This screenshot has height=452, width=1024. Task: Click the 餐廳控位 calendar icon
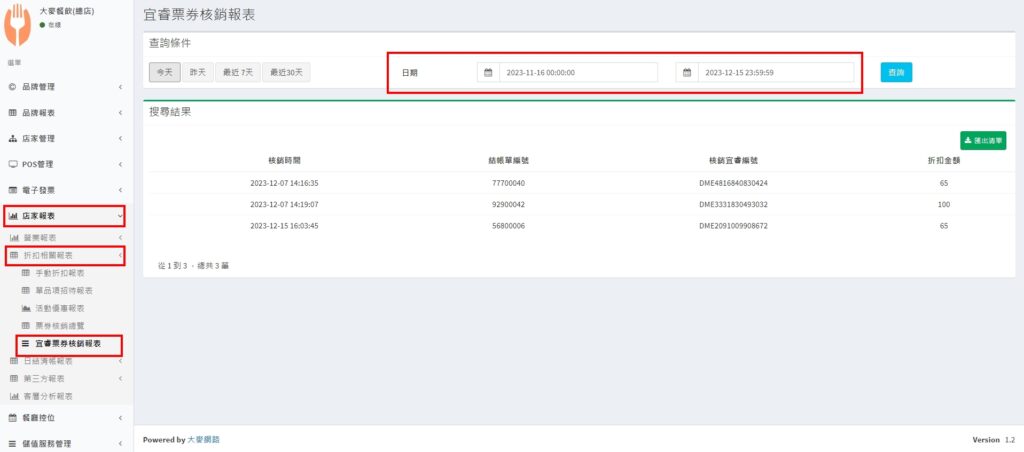click(13, 417)
